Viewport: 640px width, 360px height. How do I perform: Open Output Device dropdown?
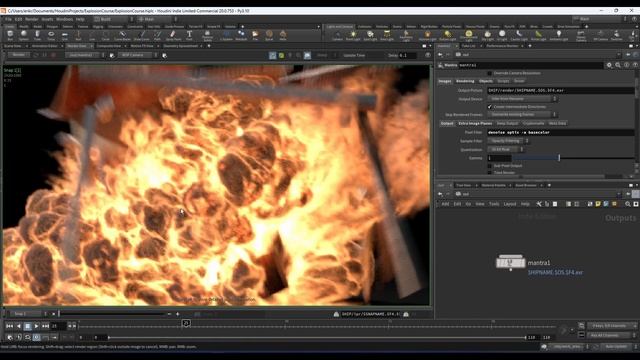(x=522, y=99)
